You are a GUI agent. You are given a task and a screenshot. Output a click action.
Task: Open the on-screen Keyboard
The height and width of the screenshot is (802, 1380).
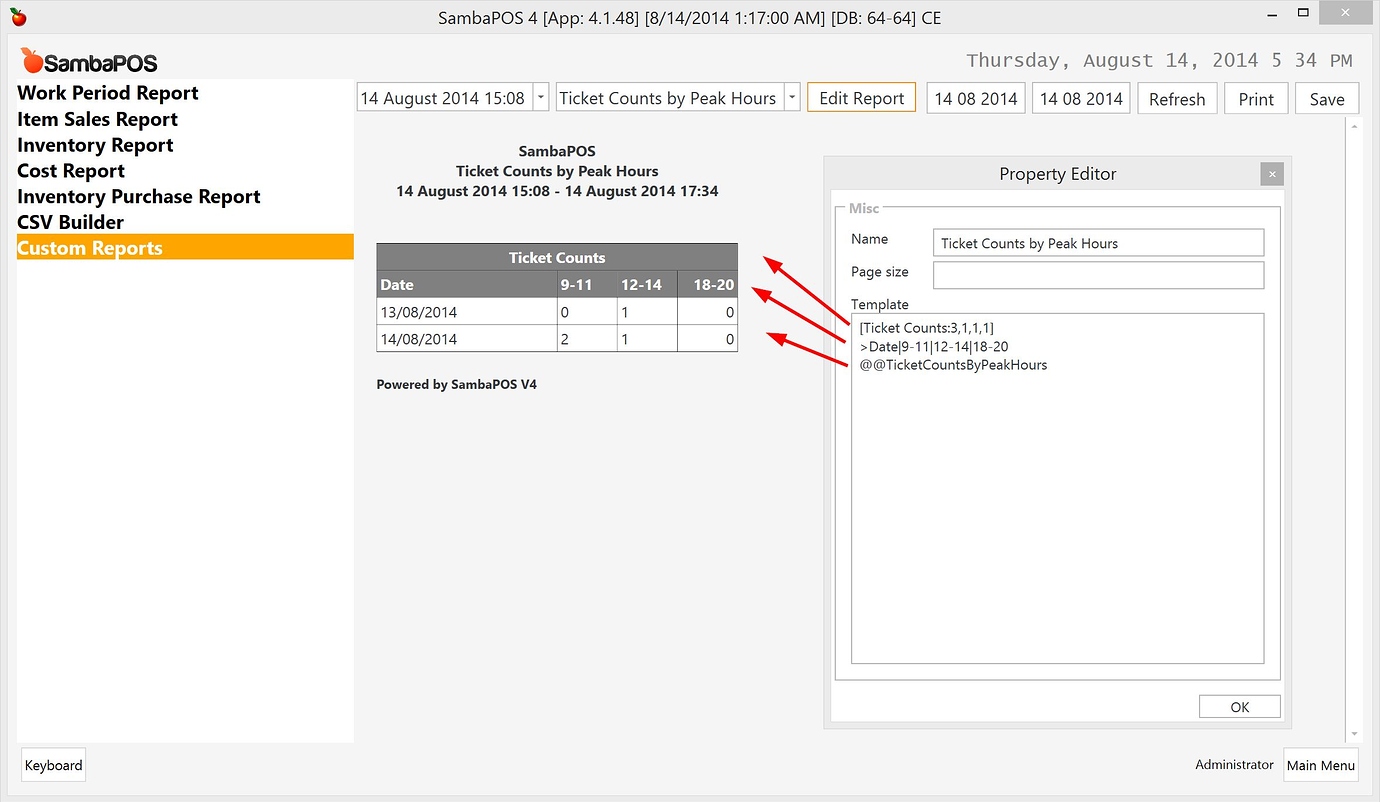[53, 764]
